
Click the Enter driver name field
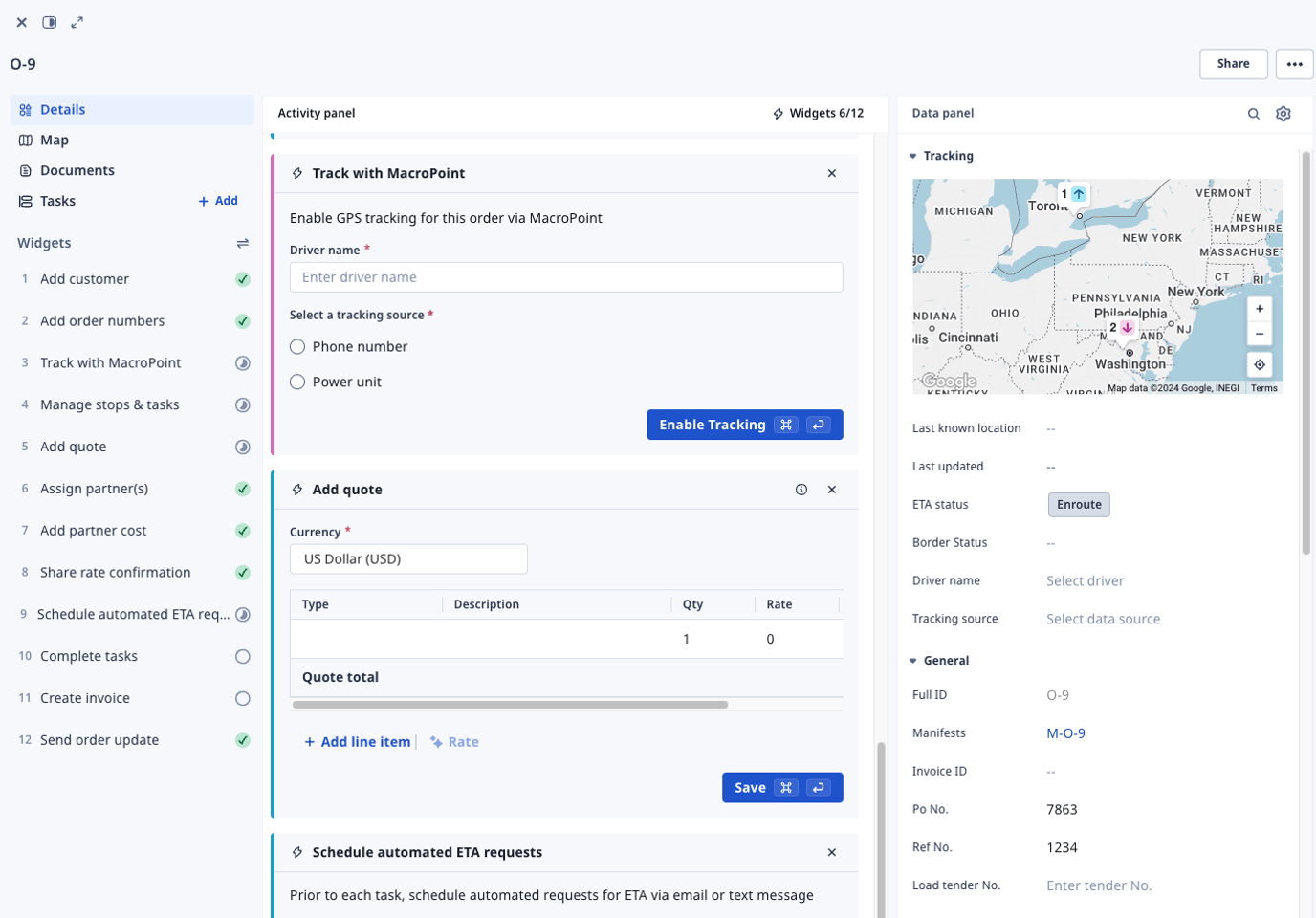click(x=566, y=276)
